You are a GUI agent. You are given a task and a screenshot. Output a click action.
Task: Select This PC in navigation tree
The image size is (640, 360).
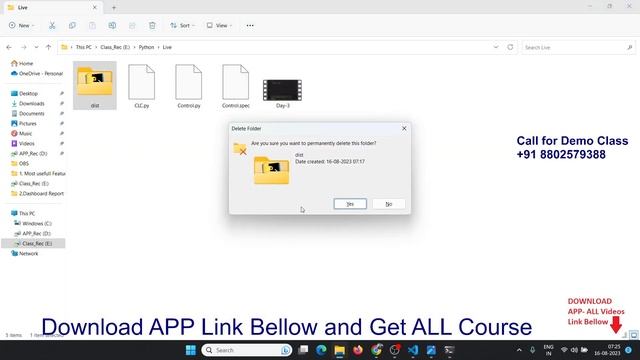(x=23, y=213)
